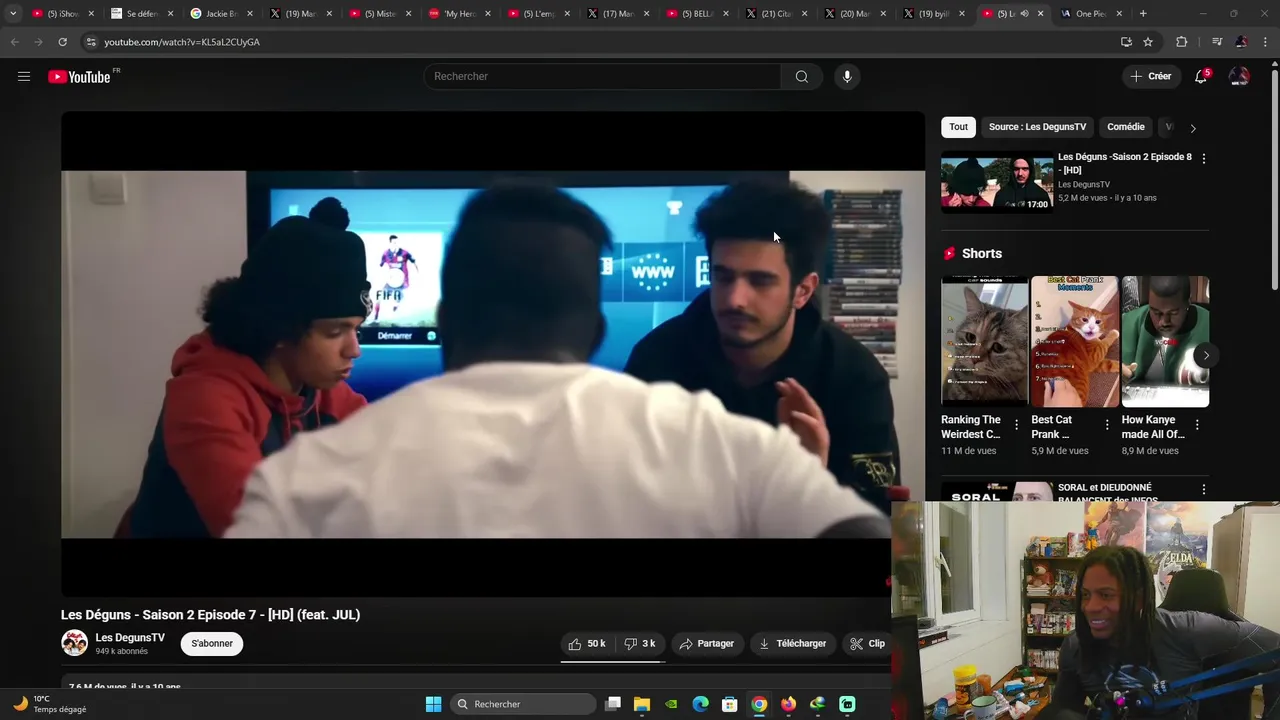1280x720 pixels.
Task: Click the Créer button
Action: pos(1150,76)
